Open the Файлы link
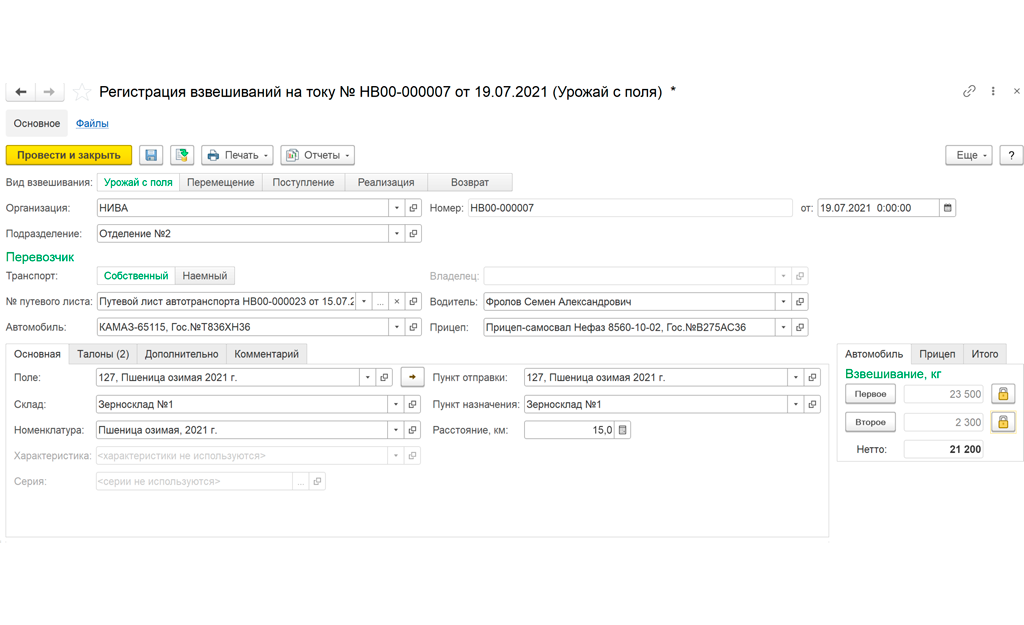1024x625 pixels. (92, 123)
